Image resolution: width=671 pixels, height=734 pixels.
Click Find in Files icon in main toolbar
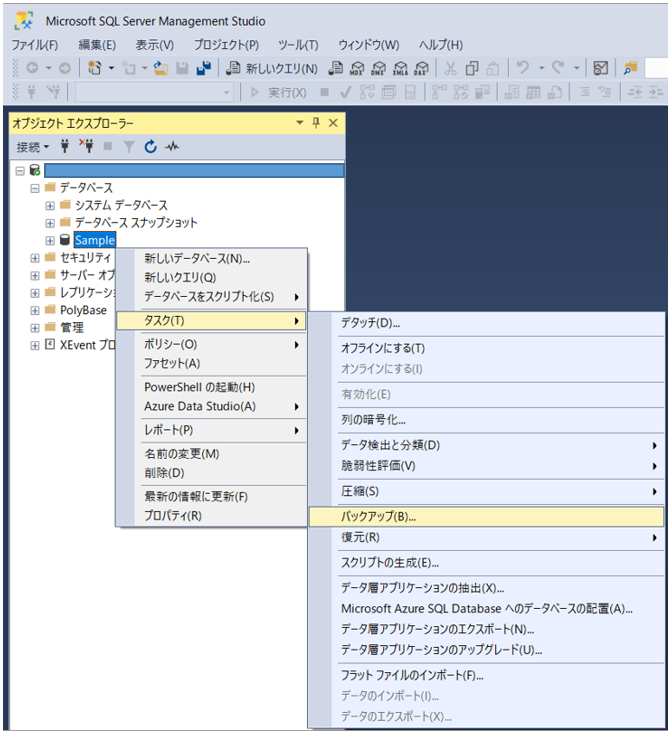630,68
